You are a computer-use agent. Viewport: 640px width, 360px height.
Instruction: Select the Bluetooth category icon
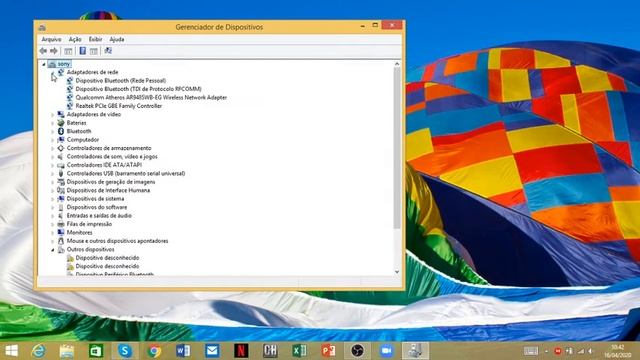pyautogui.click(x=61, y=131)
